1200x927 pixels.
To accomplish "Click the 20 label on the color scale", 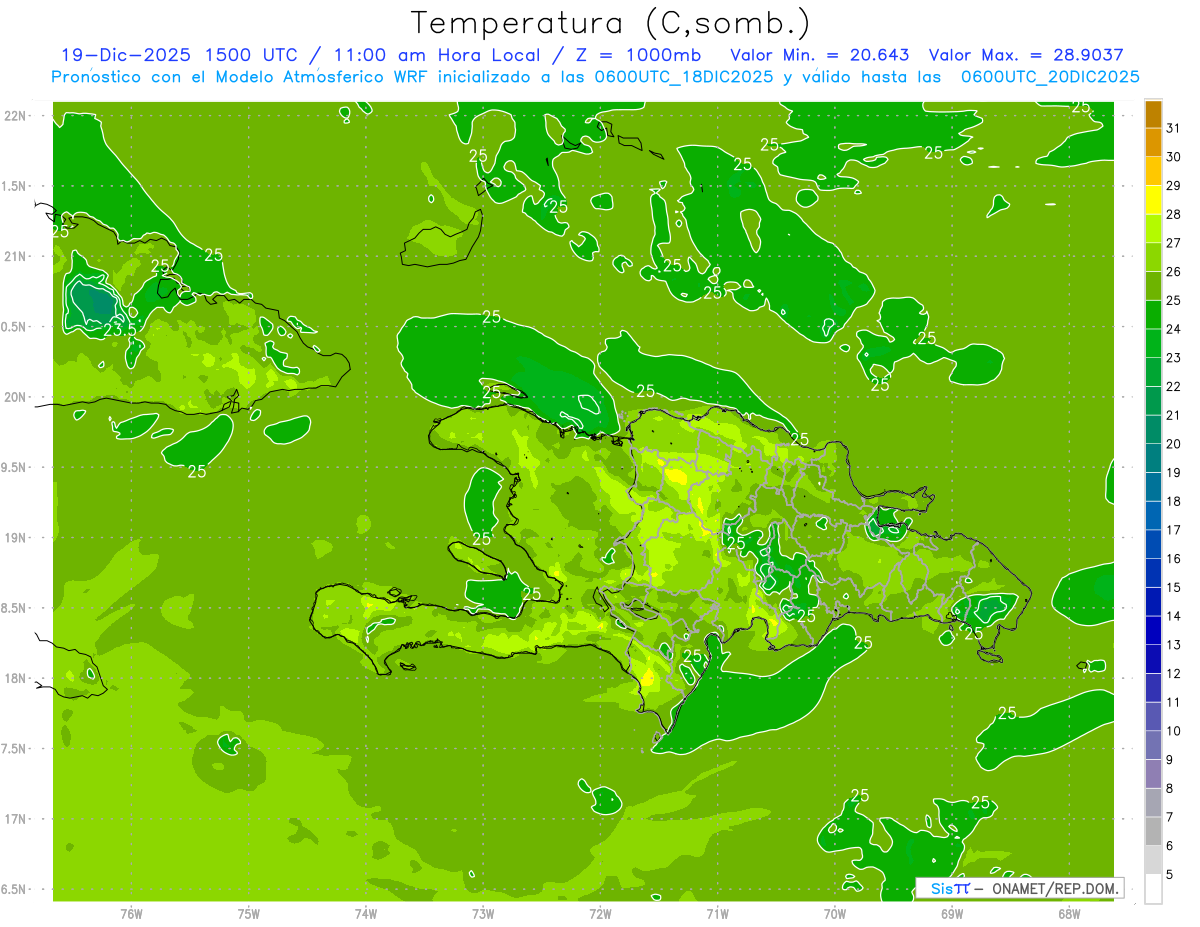I will pyautogui.click(x=1174, y=444).
